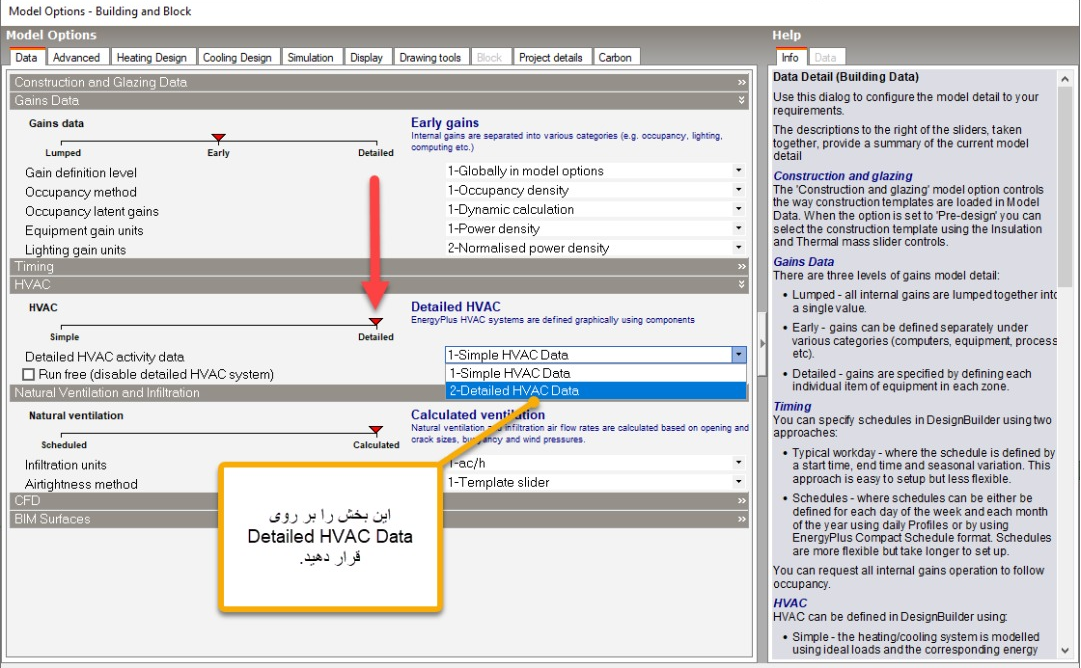Open the Carbon tab
The width and height of the screenshot is (1081, 668).
point(615,57)
